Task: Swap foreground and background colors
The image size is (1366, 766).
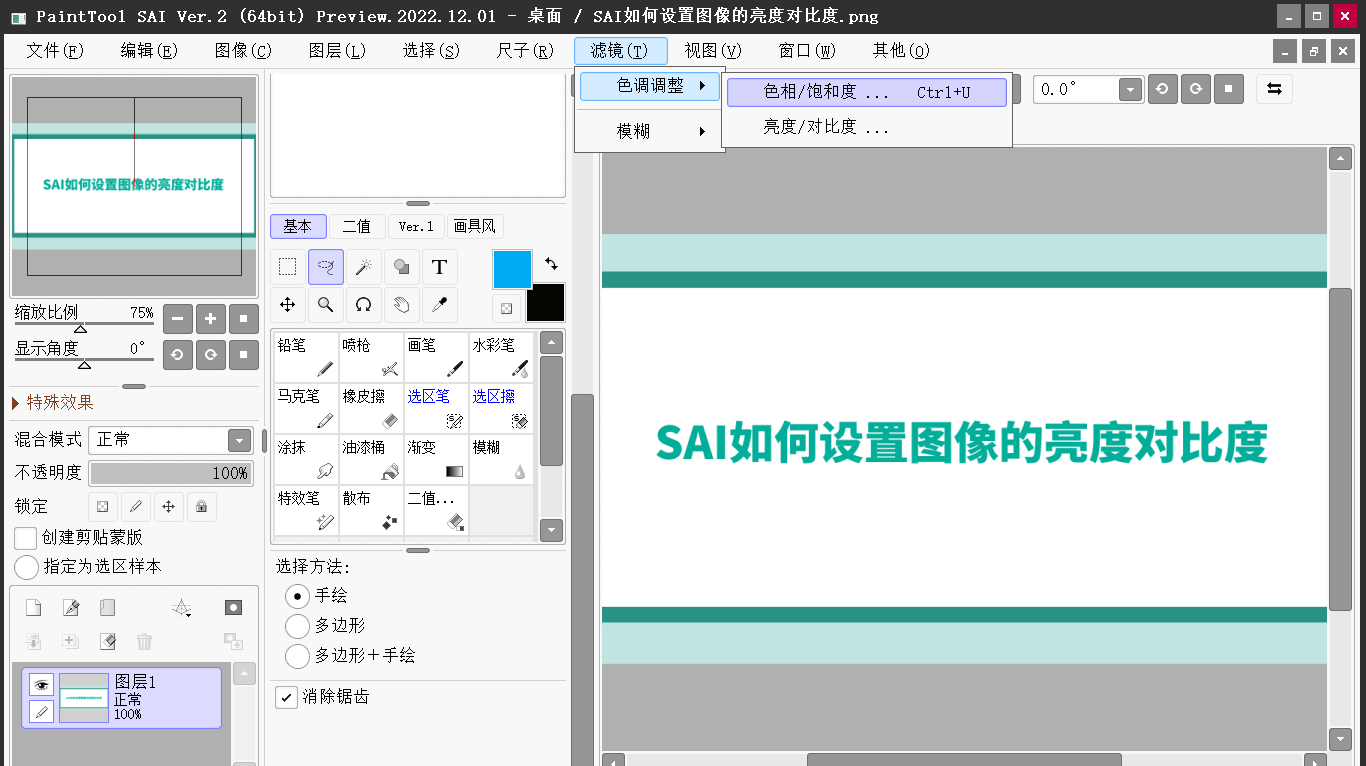Action: (551, 264)
